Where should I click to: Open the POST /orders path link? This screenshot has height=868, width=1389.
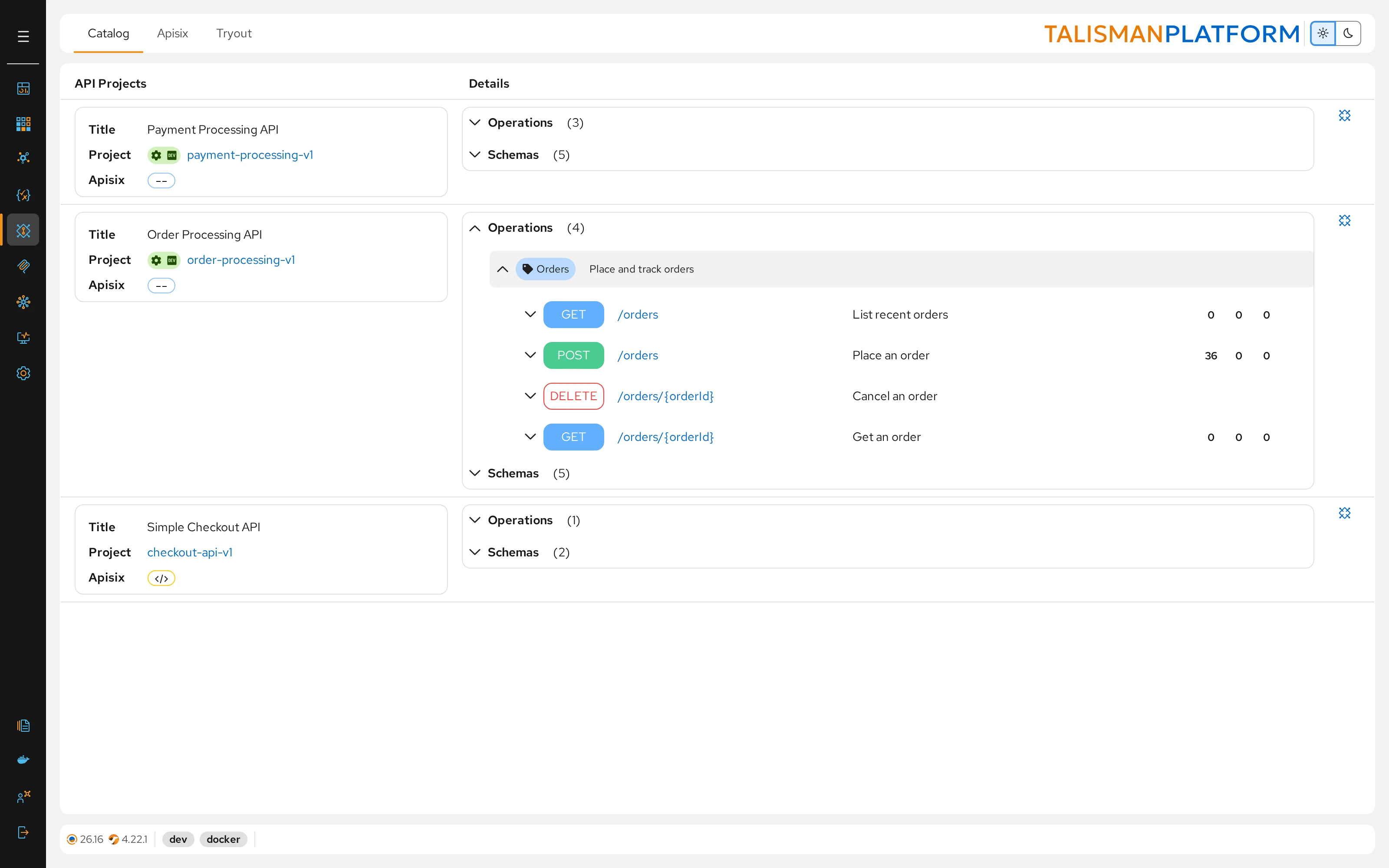[637, 355]
